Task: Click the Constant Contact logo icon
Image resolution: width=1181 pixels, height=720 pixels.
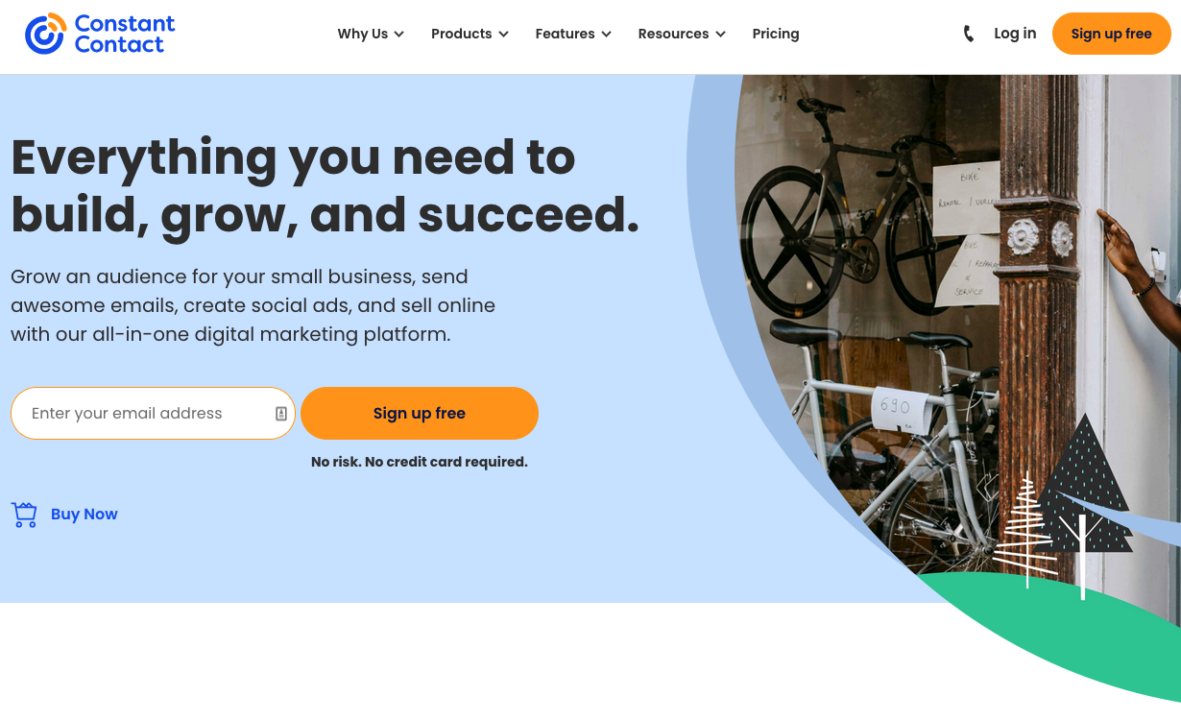Action: (x=45, y=34)
